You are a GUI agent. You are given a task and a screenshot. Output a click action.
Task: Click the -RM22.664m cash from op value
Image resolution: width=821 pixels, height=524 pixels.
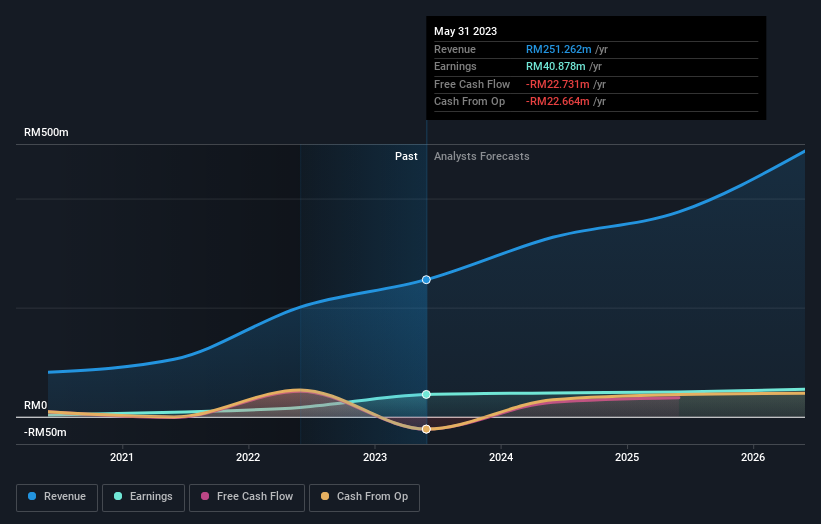(x=558, y=102)
